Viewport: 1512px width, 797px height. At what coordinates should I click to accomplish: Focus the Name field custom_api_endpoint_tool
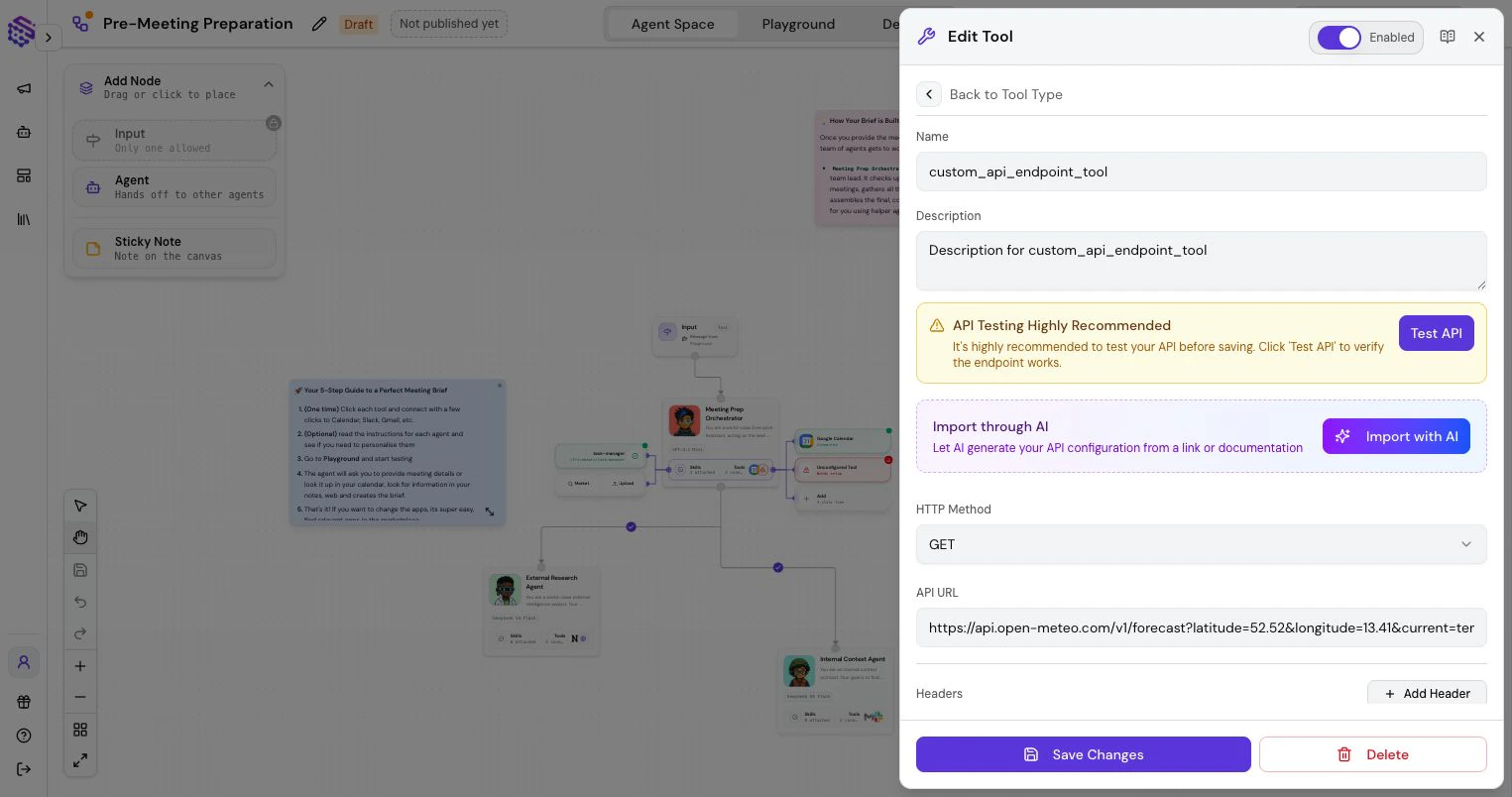(1201, 171)
